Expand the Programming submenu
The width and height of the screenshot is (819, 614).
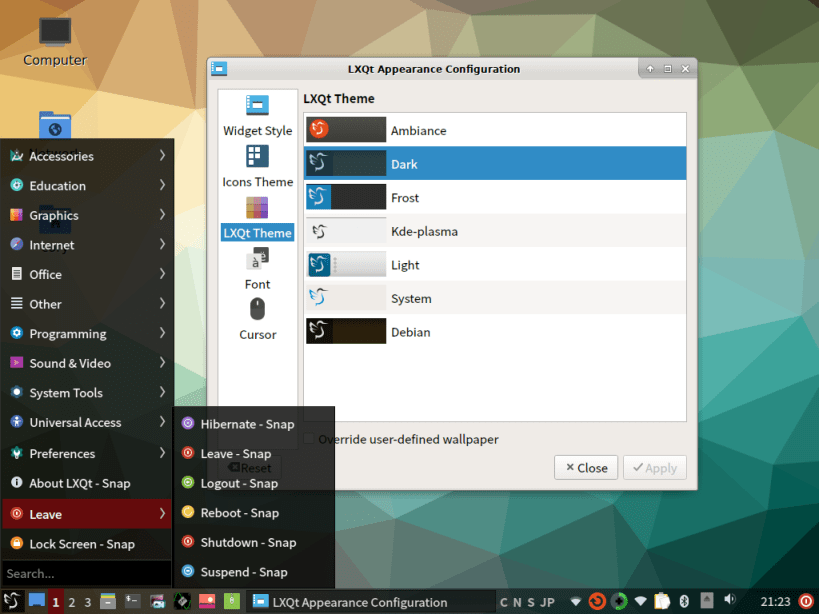coord(87,334)
